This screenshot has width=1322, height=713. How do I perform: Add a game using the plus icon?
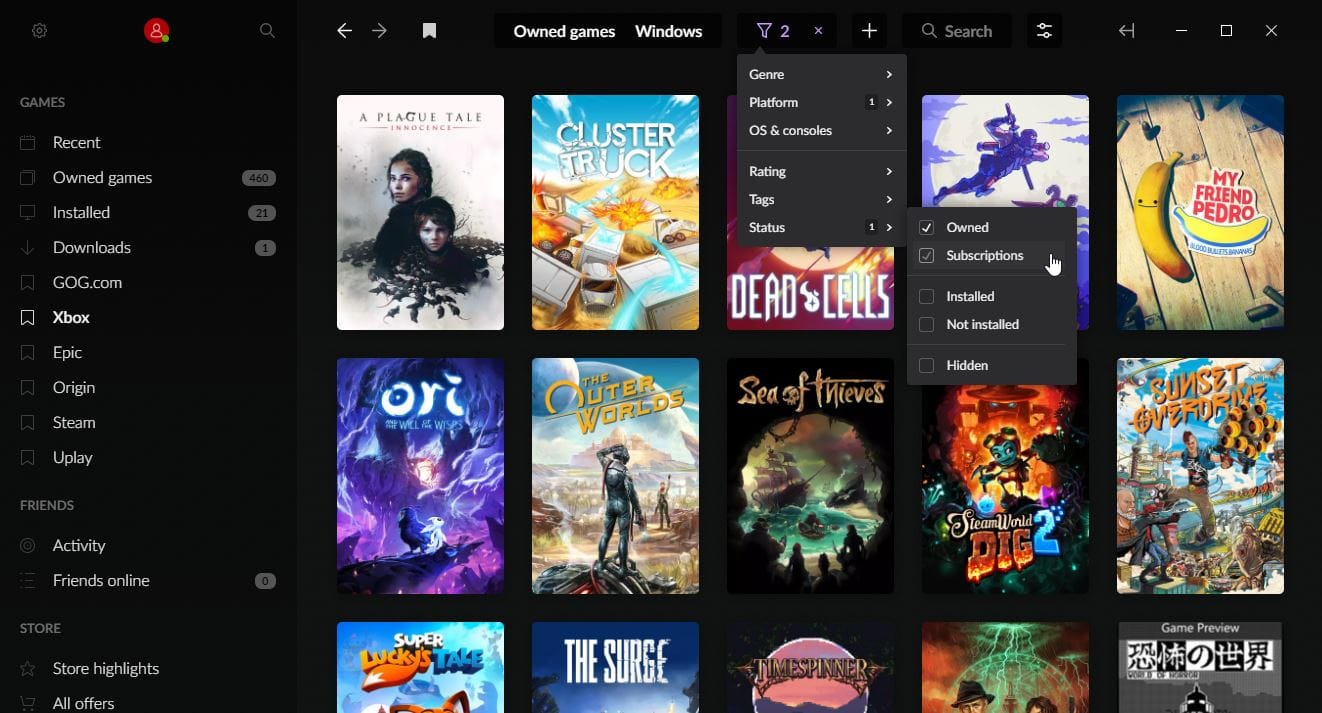click(x=869, y=30)
